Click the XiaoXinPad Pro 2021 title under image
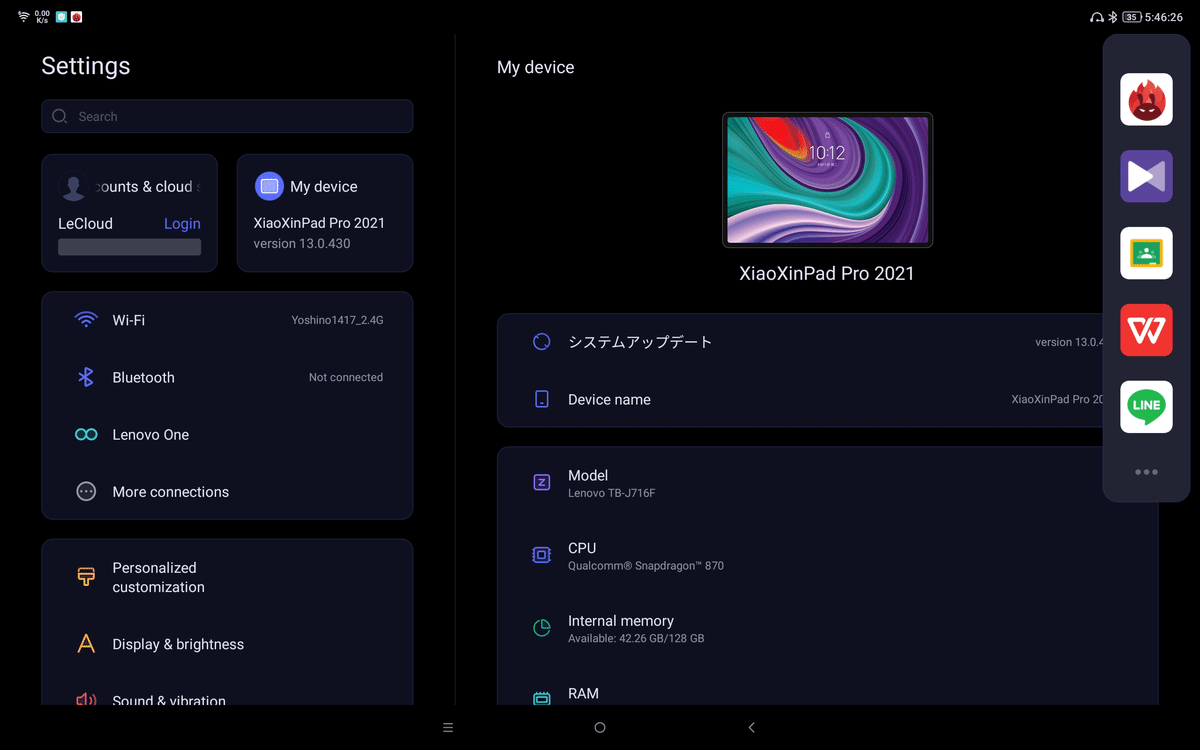 (827, 273)
